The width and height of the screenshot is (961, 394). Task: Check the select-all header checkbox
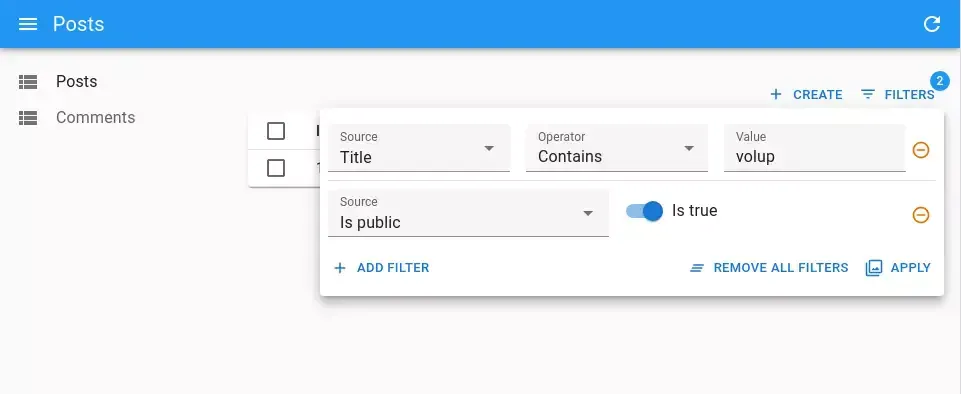[x=276, y=131]
